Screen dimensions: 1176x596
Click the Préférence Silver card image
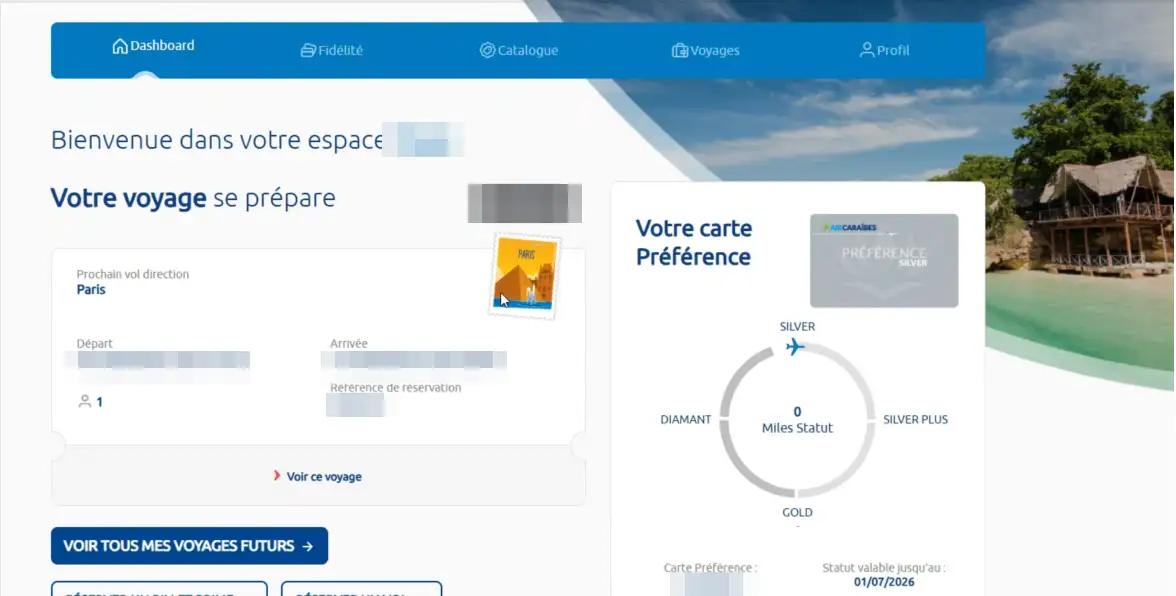(x=884, y=260)
